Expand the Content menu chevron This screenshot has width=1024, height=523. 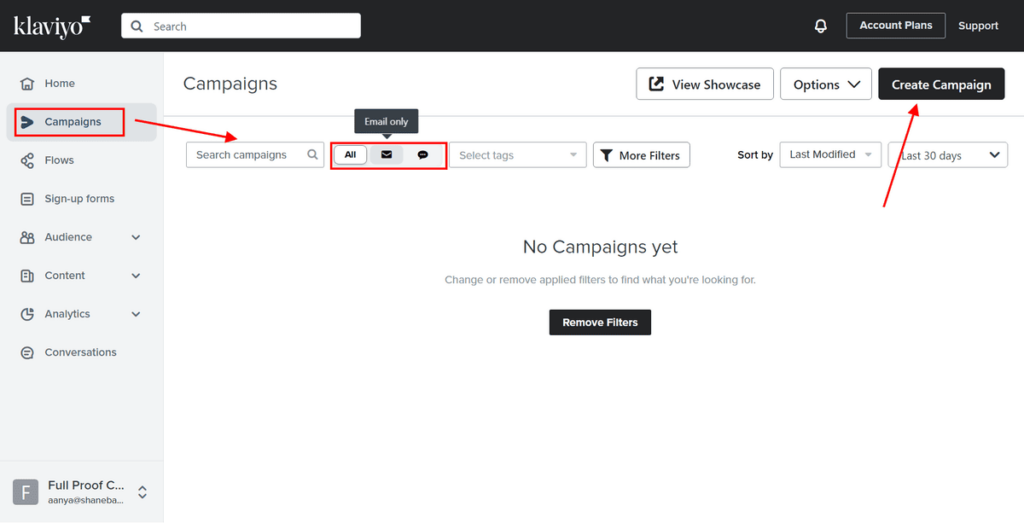click(136, 276)
